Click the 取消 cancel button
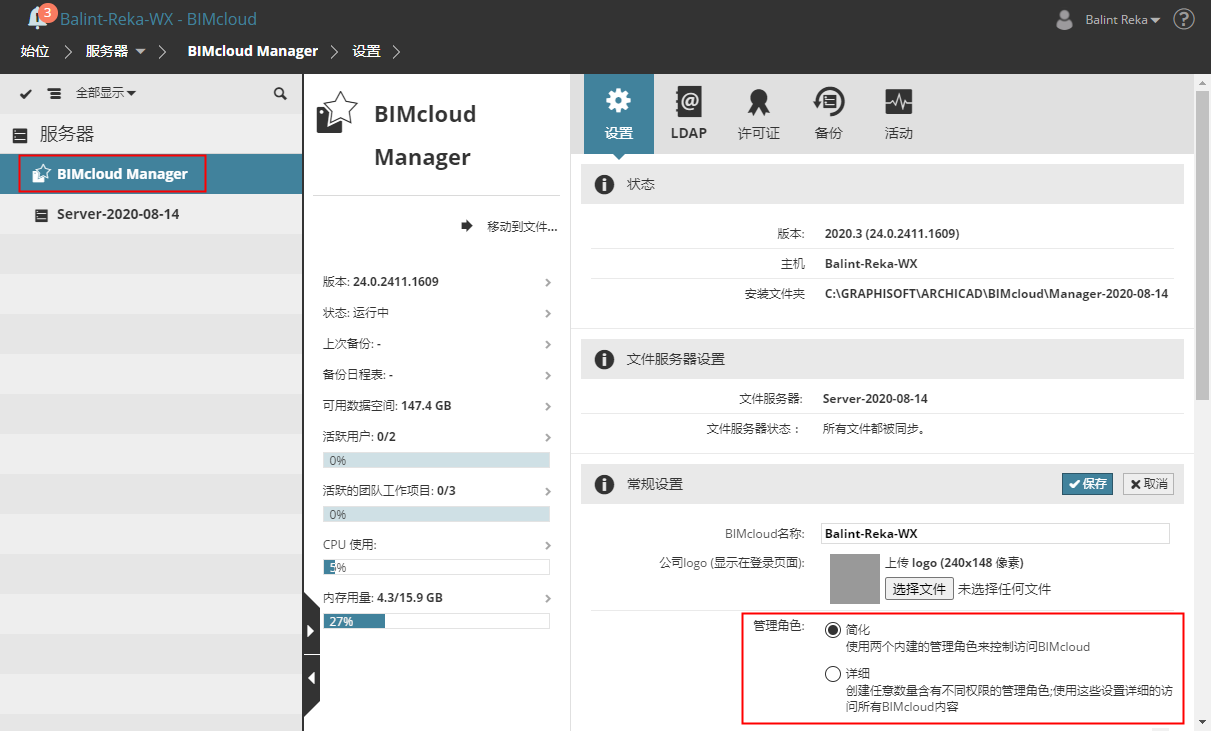Screen dimensions: 1211x731 (1148, 484)
